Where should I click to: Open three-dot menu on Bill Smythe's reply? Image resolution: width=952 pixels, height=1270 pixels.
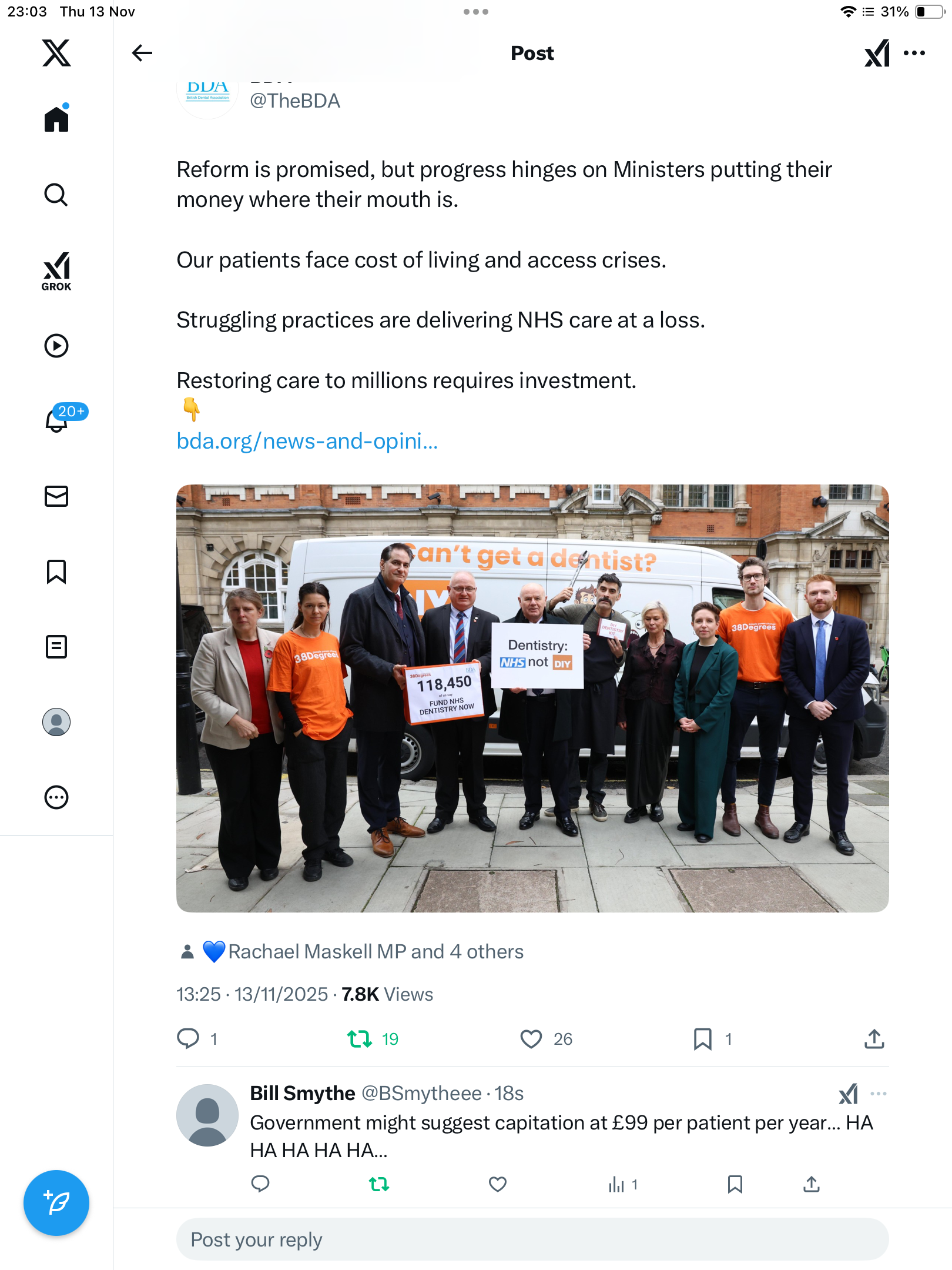(879, 1094)
